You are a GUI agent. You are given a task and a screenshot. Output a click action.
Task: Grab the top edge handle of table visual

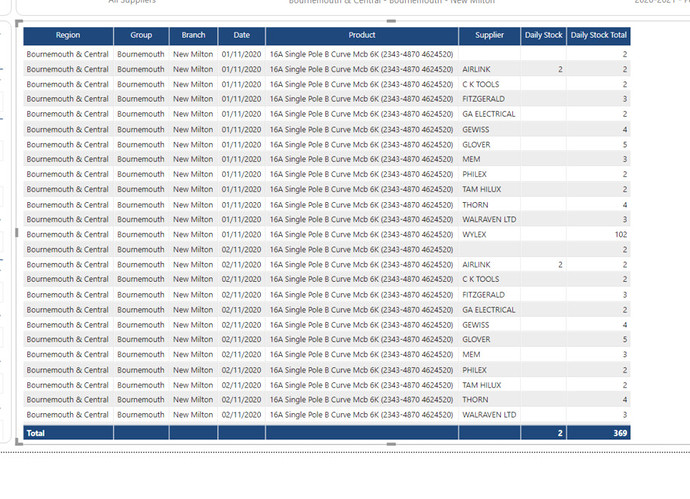click(x=391, y=21)
